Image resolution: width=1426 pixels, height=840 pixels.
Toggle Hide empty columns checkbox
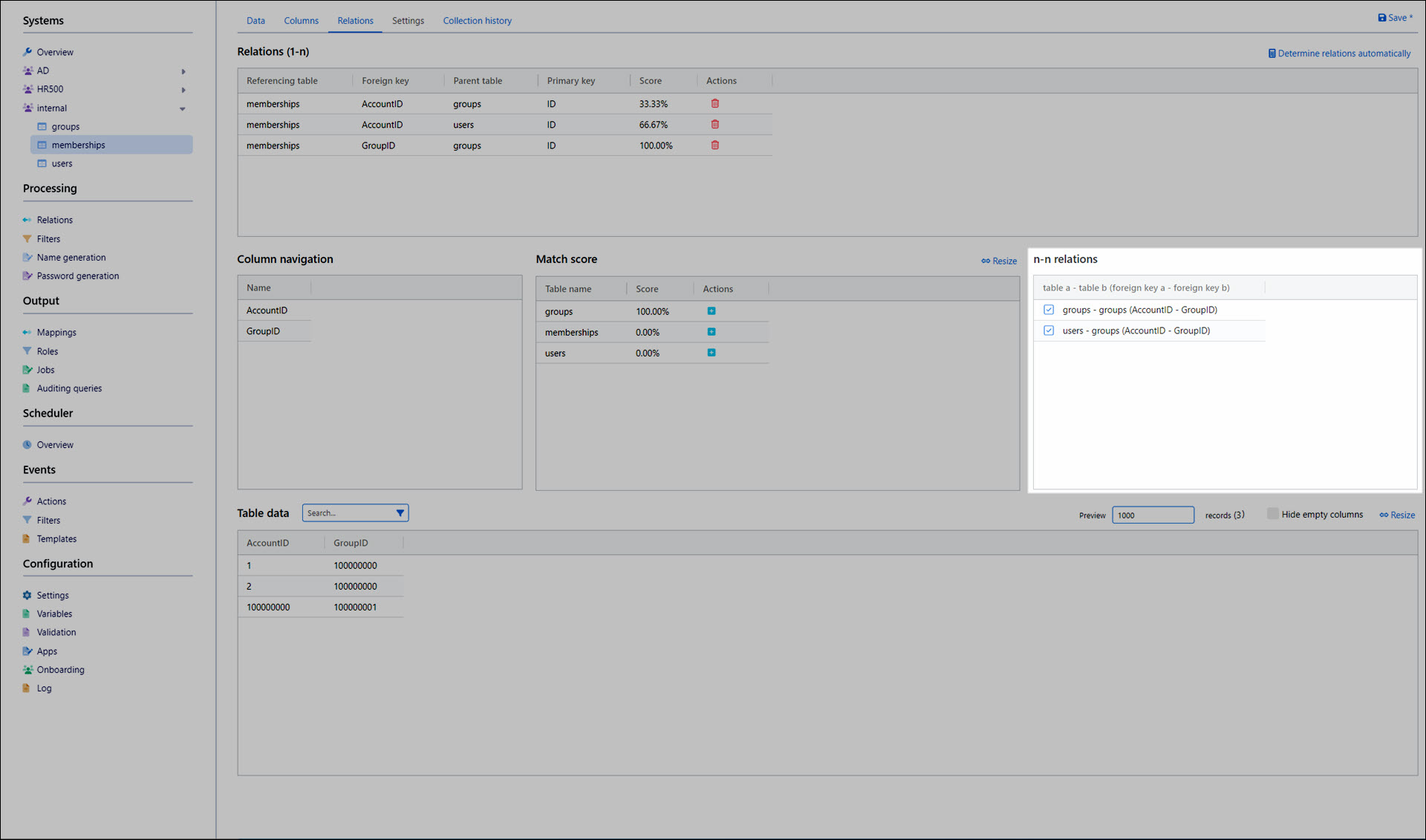coord(1272,514)
